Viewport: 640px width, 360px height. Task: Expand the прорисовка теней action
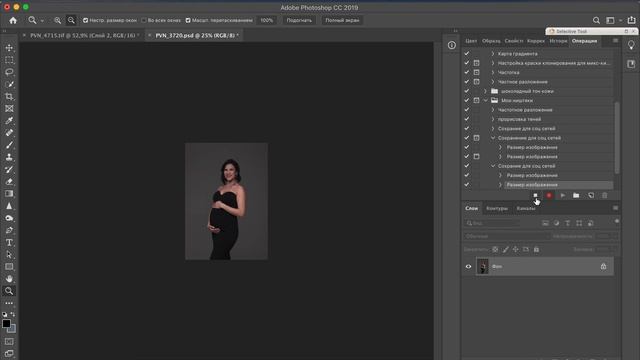coord(493,119)
